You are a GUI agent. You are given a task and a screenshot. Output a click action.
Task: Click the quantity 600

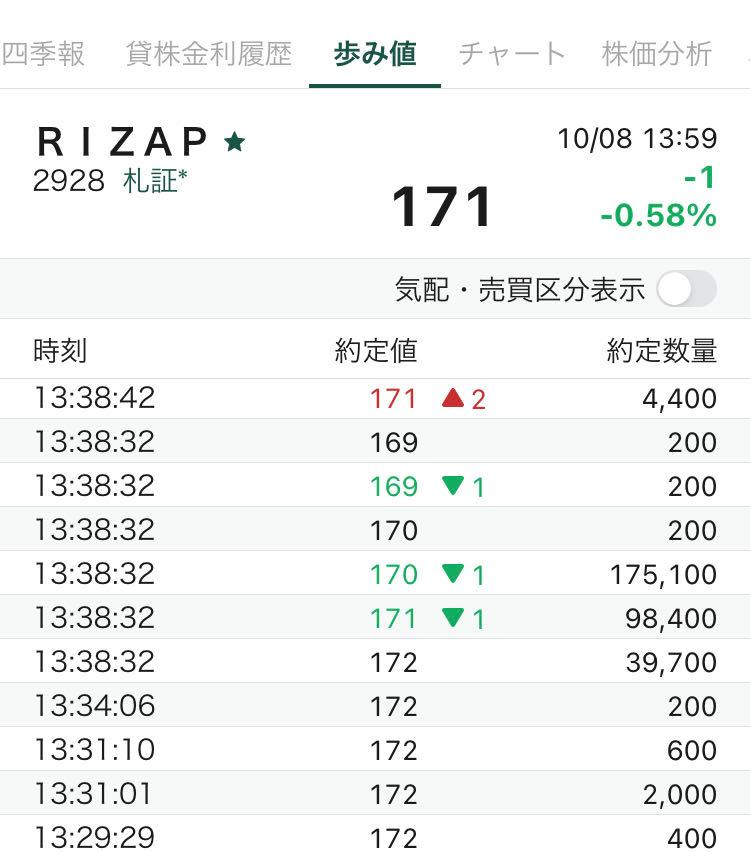(x=692, y=750)
